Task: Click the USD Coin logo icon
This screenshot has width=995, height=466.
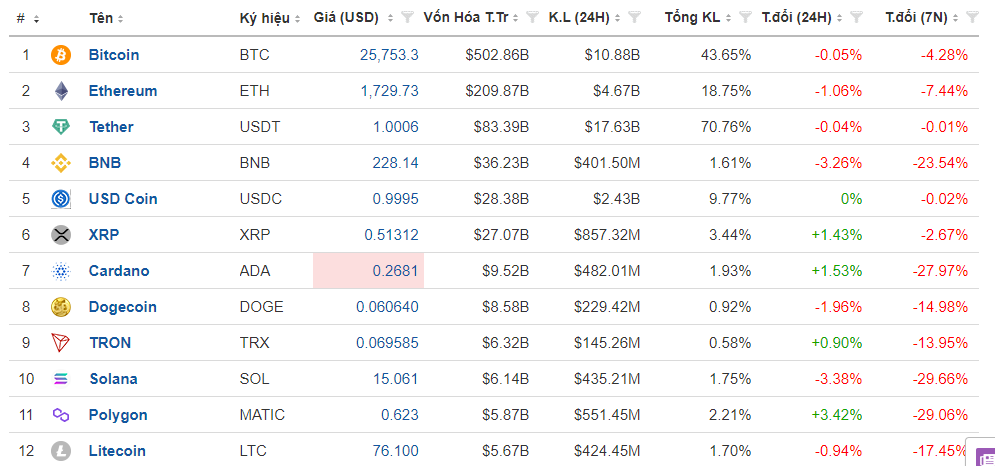Action: pos(61,199)
